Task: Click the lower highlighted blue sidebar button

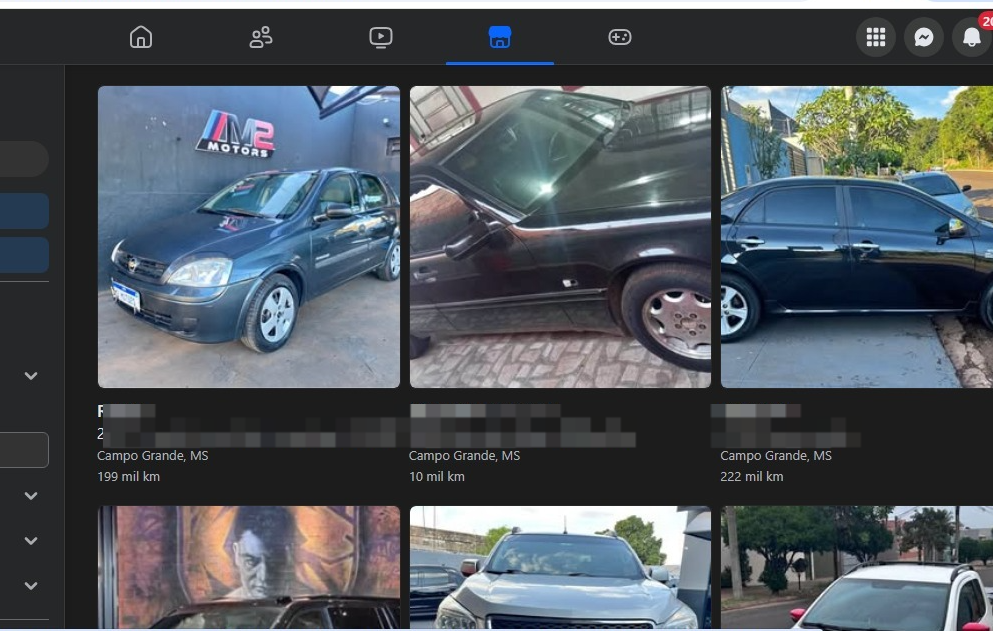Action: pyautogui.click(x=24, y=255)
